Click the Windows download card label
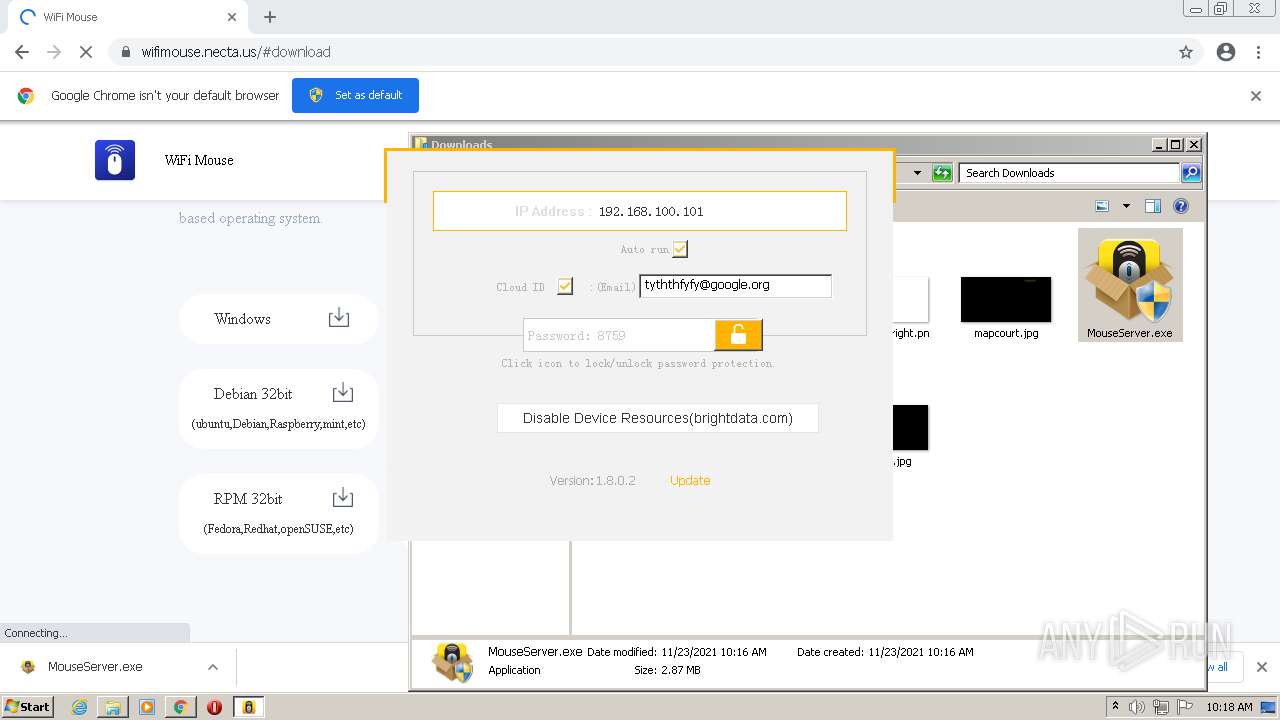The width and height of the screenshot is (1280, 720). [242, 319]
